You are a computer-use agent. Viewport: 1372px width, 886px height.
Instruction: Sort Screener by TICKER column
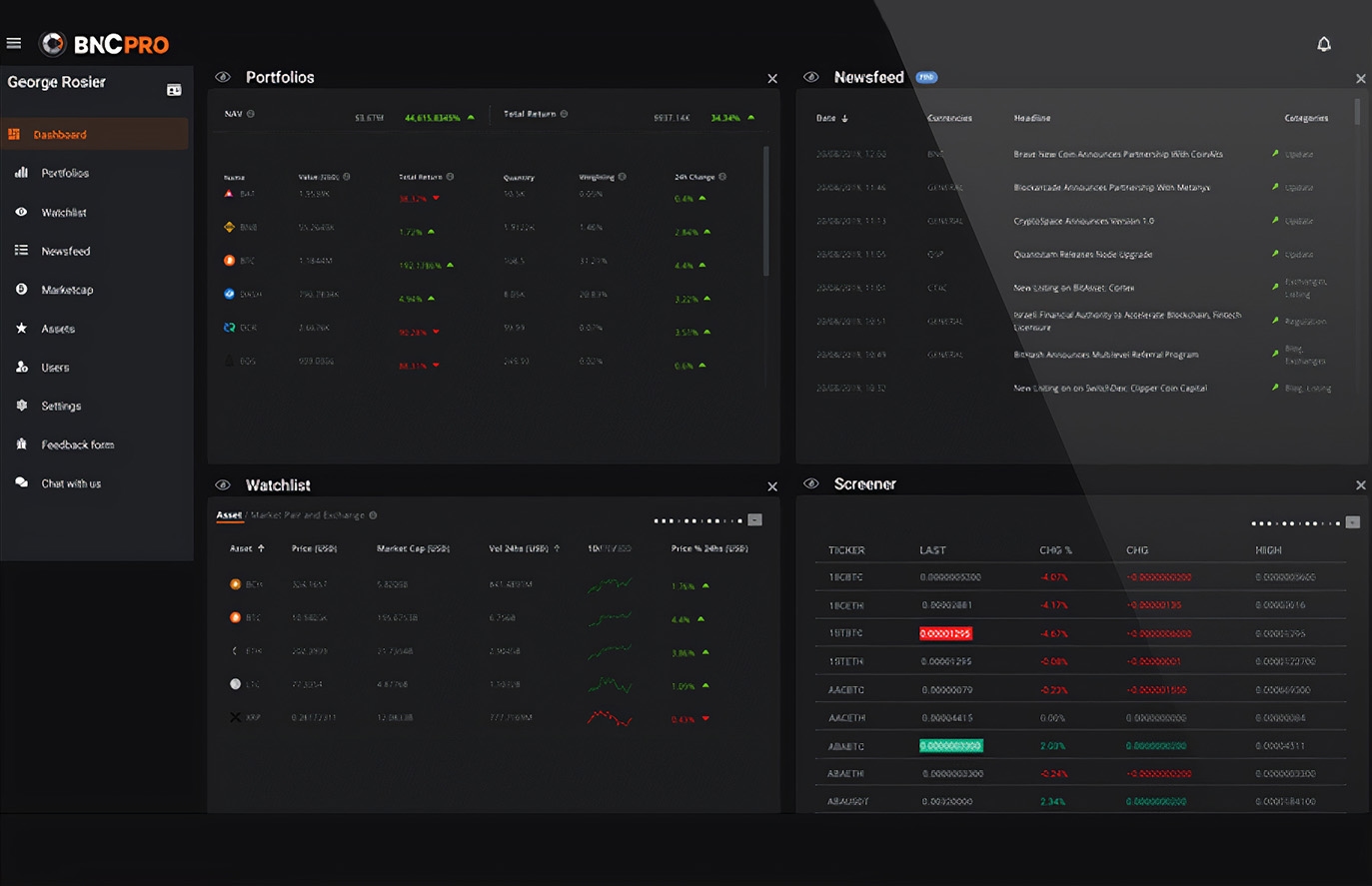(846, 550)
